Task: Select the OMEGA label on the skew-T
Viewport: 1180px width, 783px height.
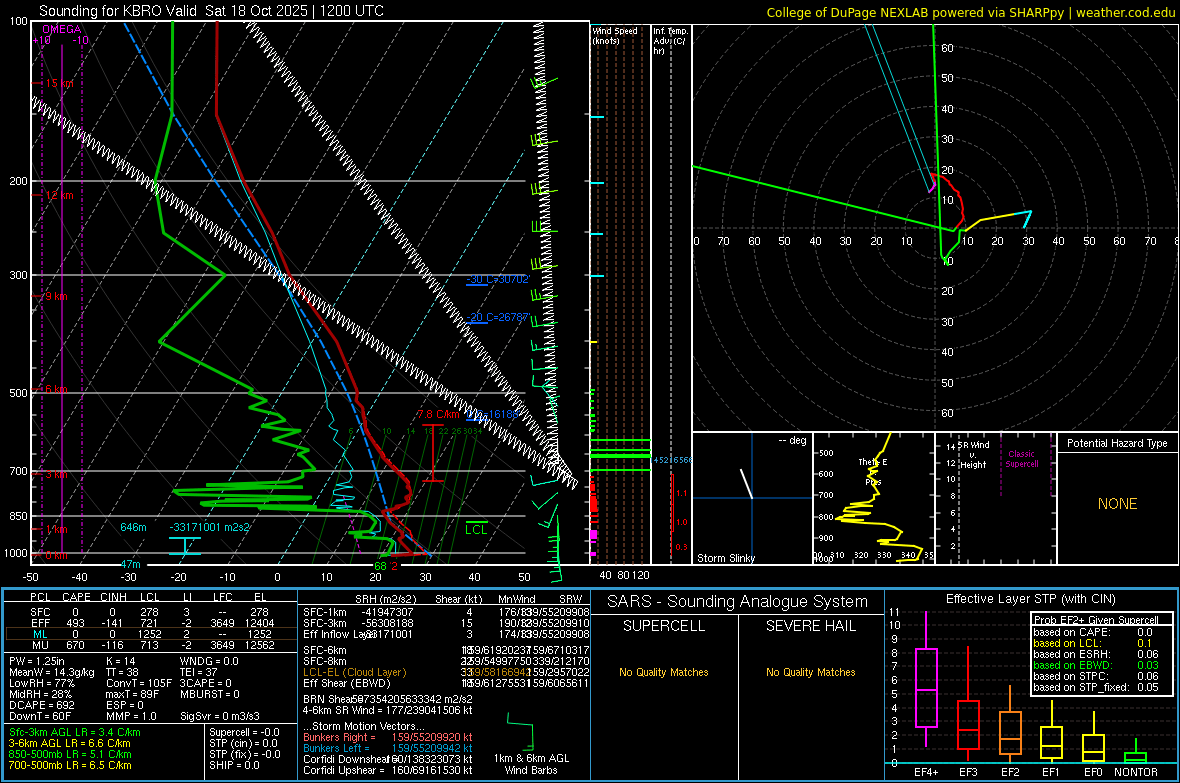Action: [x=61, y=29]
